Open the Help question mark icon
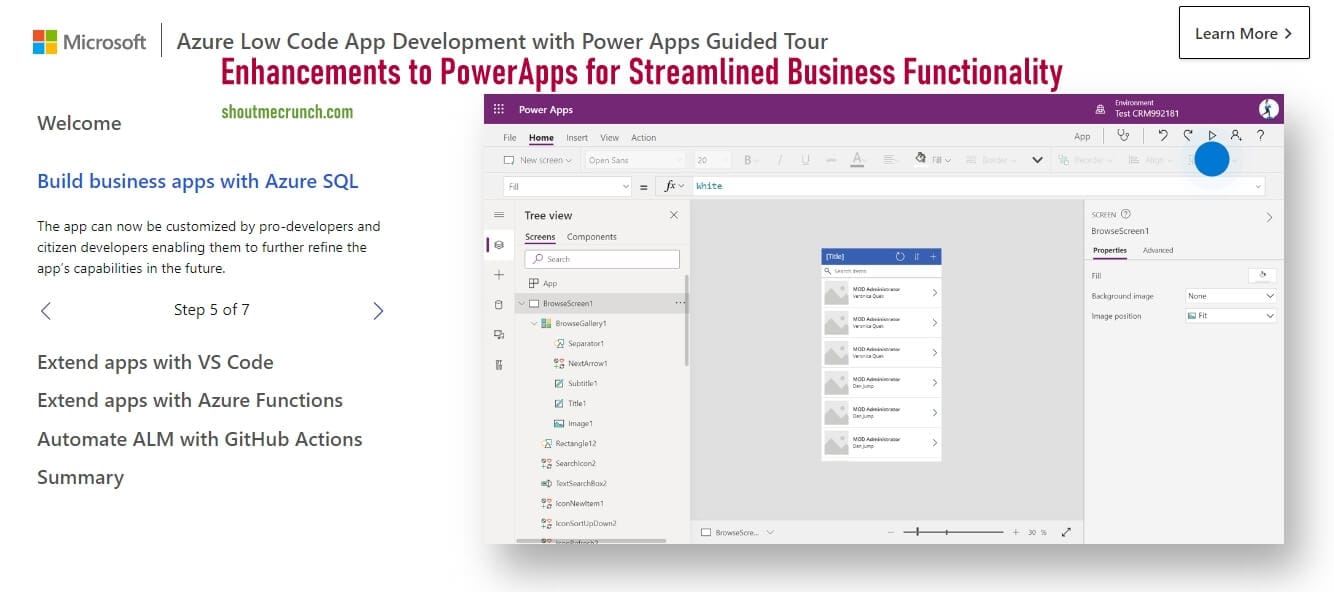1334x592 pixels. 1260,136
